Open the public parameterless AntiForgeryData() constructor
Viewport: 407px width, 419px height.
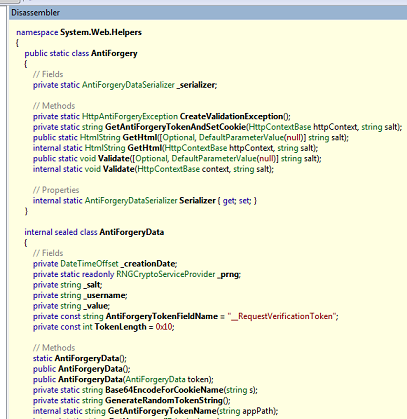pos(90,369)
